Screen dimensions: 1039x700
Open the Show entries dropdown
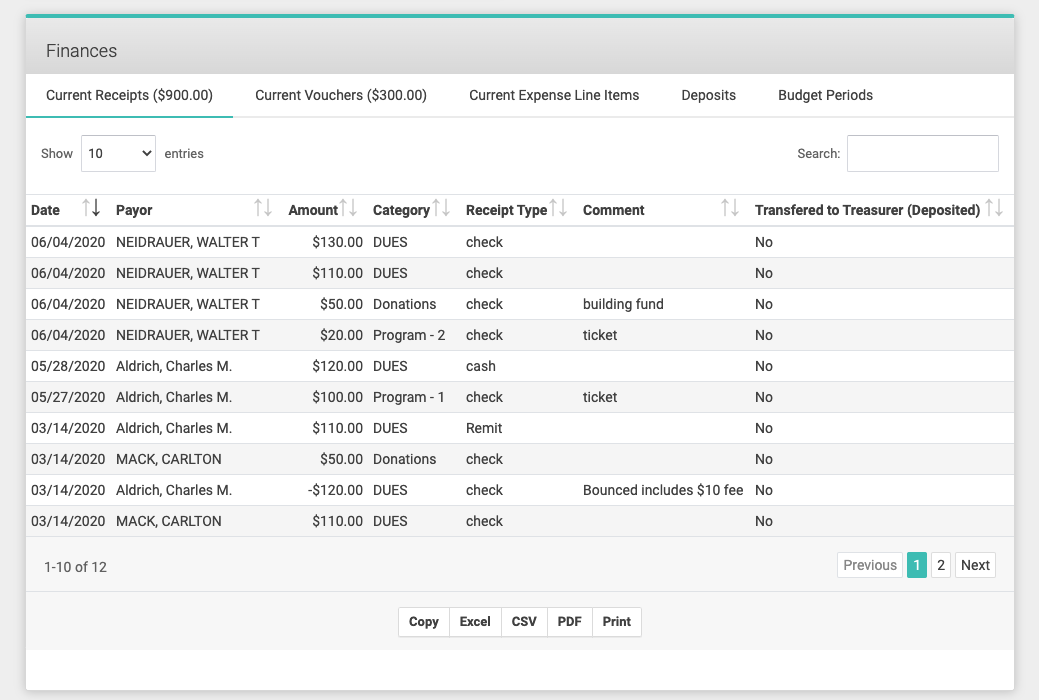coord(119,153)
